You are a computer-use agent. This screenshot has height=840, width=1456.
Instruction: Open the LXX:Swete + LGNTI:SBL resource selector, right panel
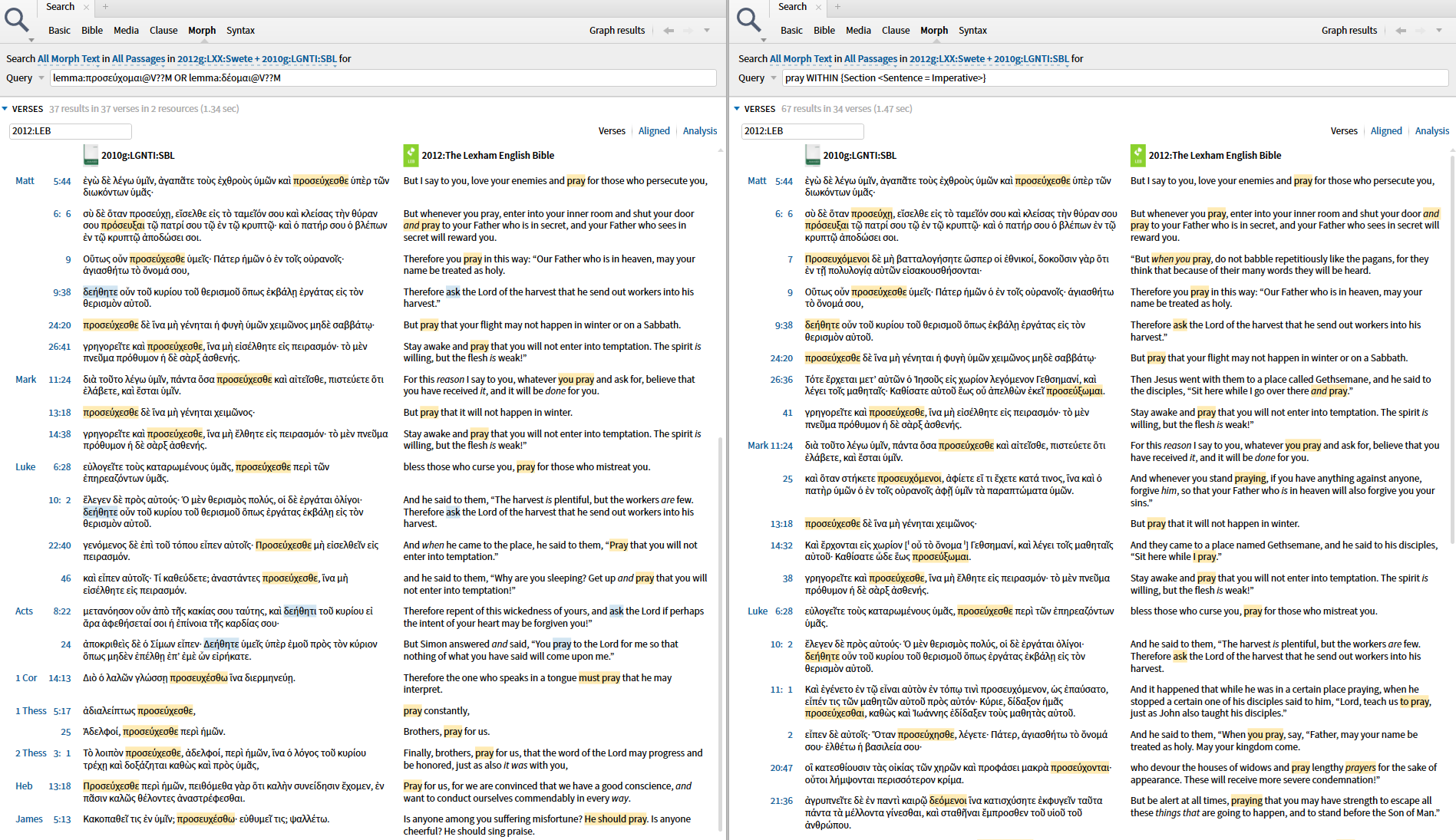click(x=989, y=59)
